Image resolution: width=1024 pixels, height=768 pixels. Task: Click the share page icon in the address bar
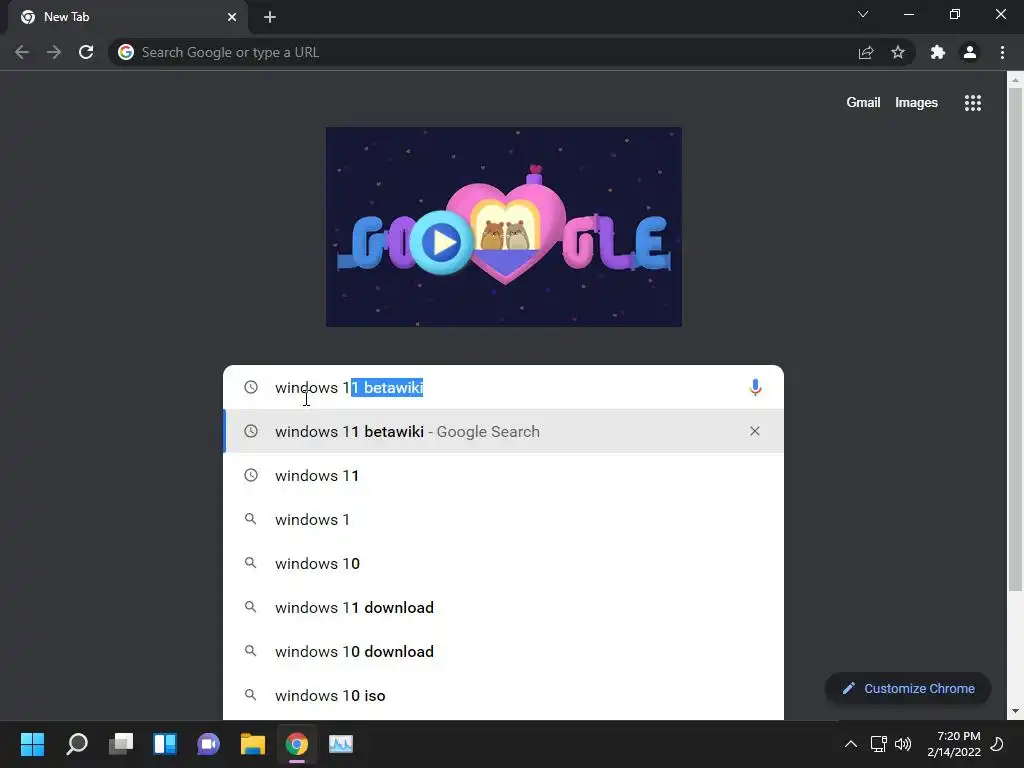tap(866, 52)
